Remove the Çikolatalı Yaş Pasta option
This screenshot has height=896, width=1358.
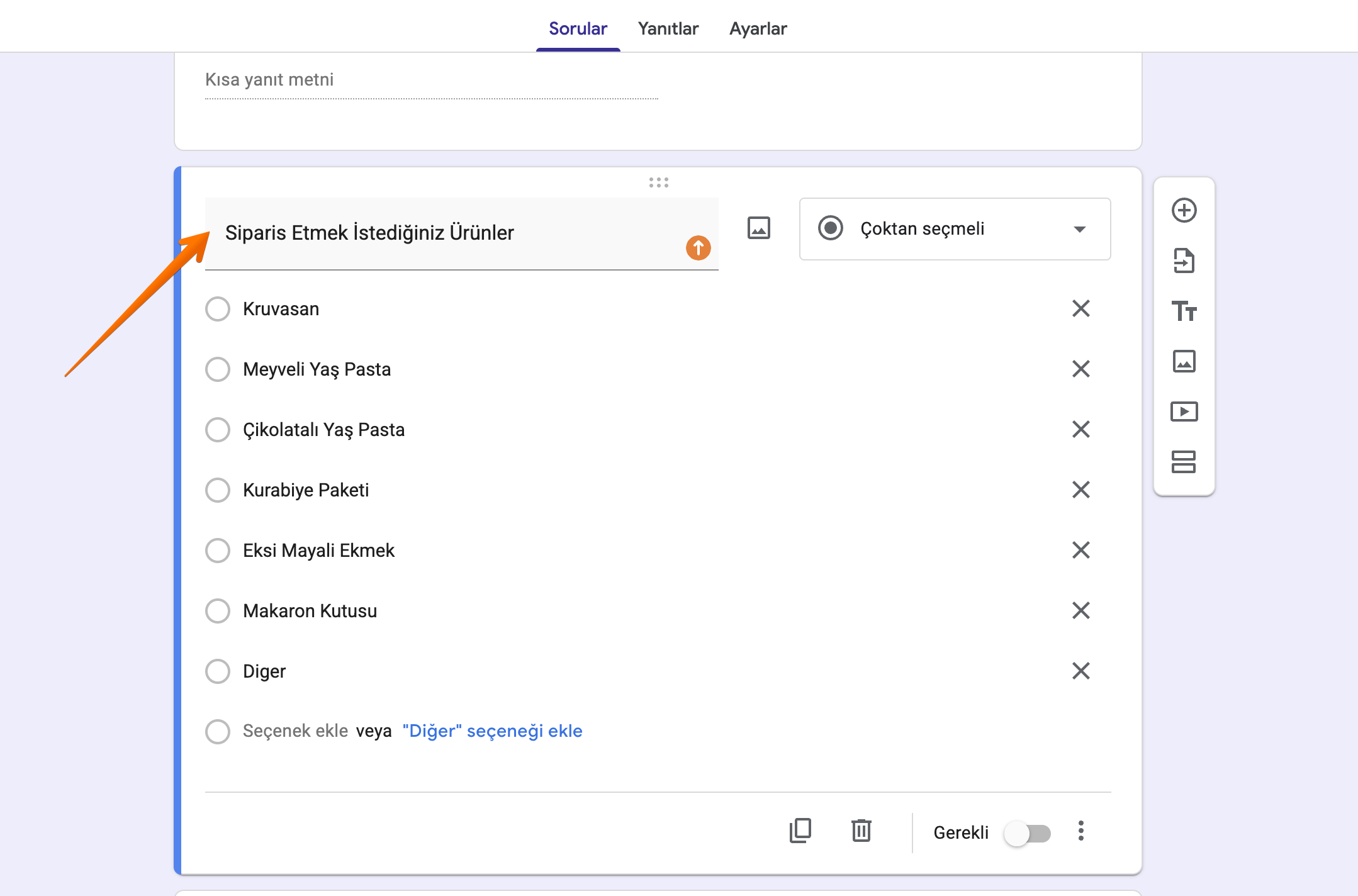point(1080,429)
